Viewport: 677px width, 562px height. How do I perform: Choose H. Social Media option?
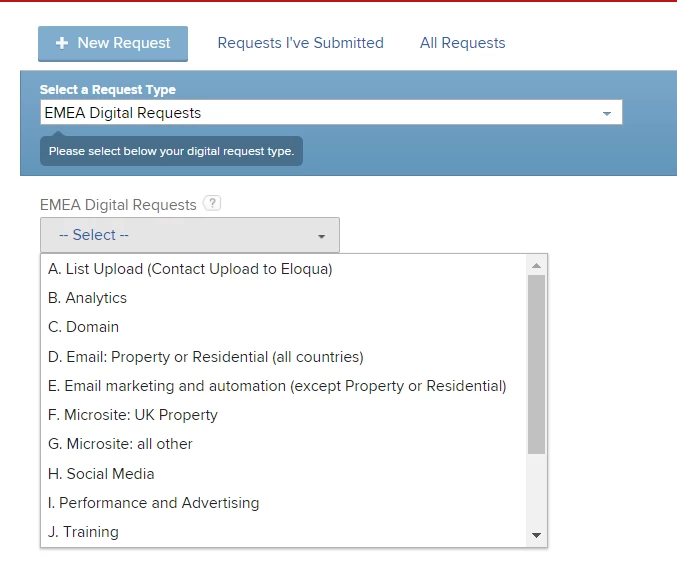coord(284,474)
